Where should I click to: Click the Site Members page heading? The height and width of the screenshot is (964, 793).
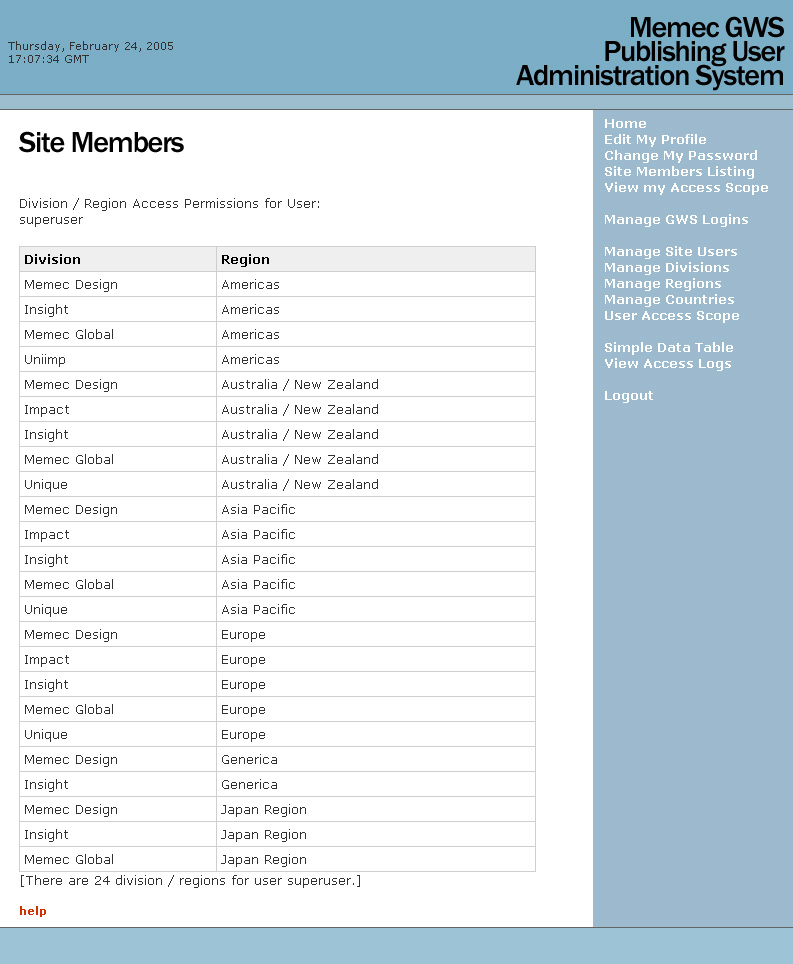(x=100, y=143)
